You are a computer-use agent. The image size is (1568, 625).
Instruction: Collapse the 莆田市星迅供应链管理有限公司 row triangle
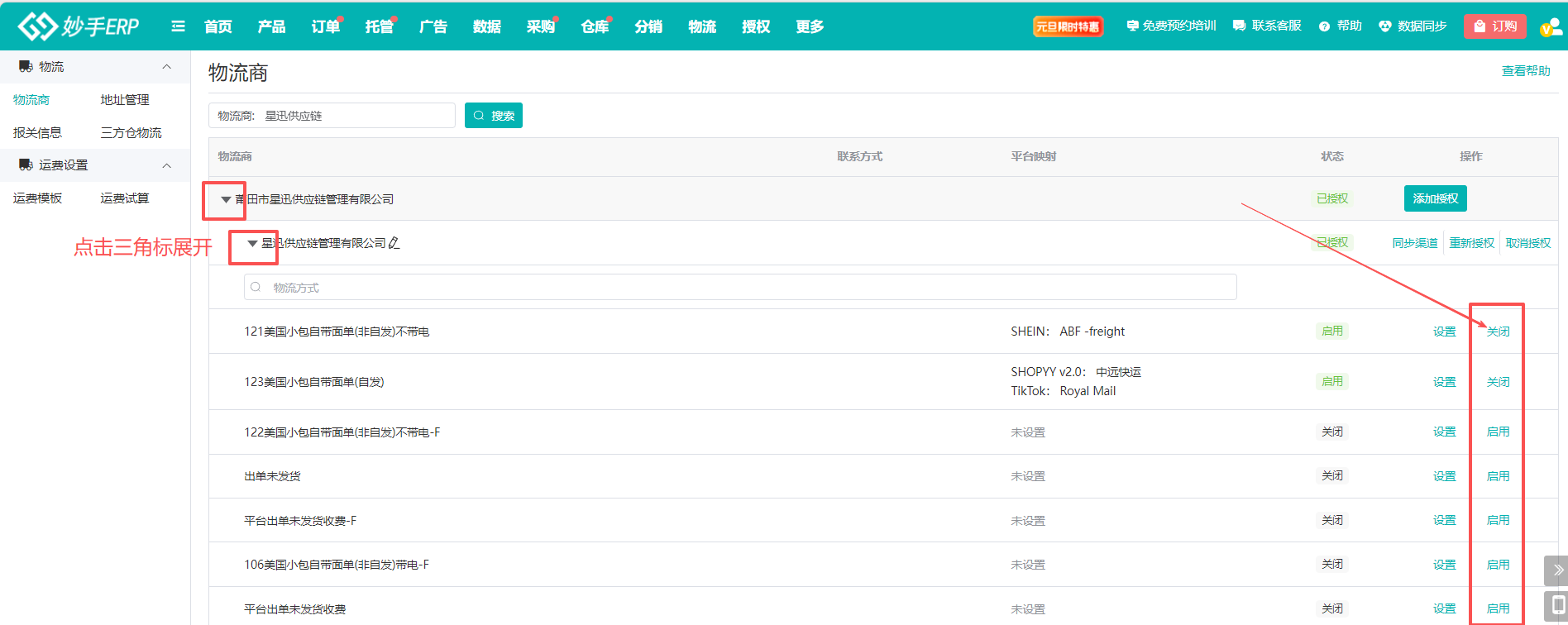(x=226, y=199)
